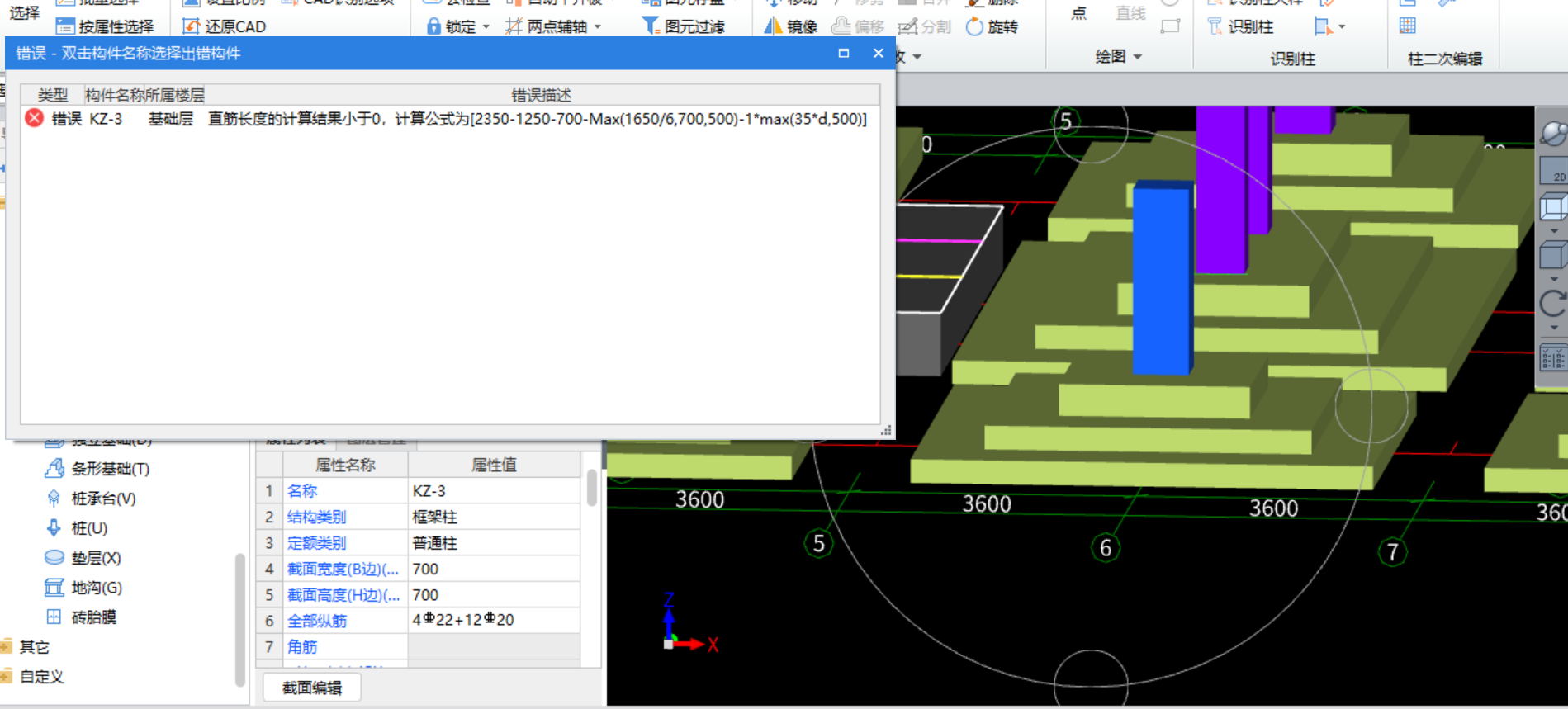This screenshot has width=1568, height=709.
Task: Close the 错误 error dialog
Action: pos(879,53)
